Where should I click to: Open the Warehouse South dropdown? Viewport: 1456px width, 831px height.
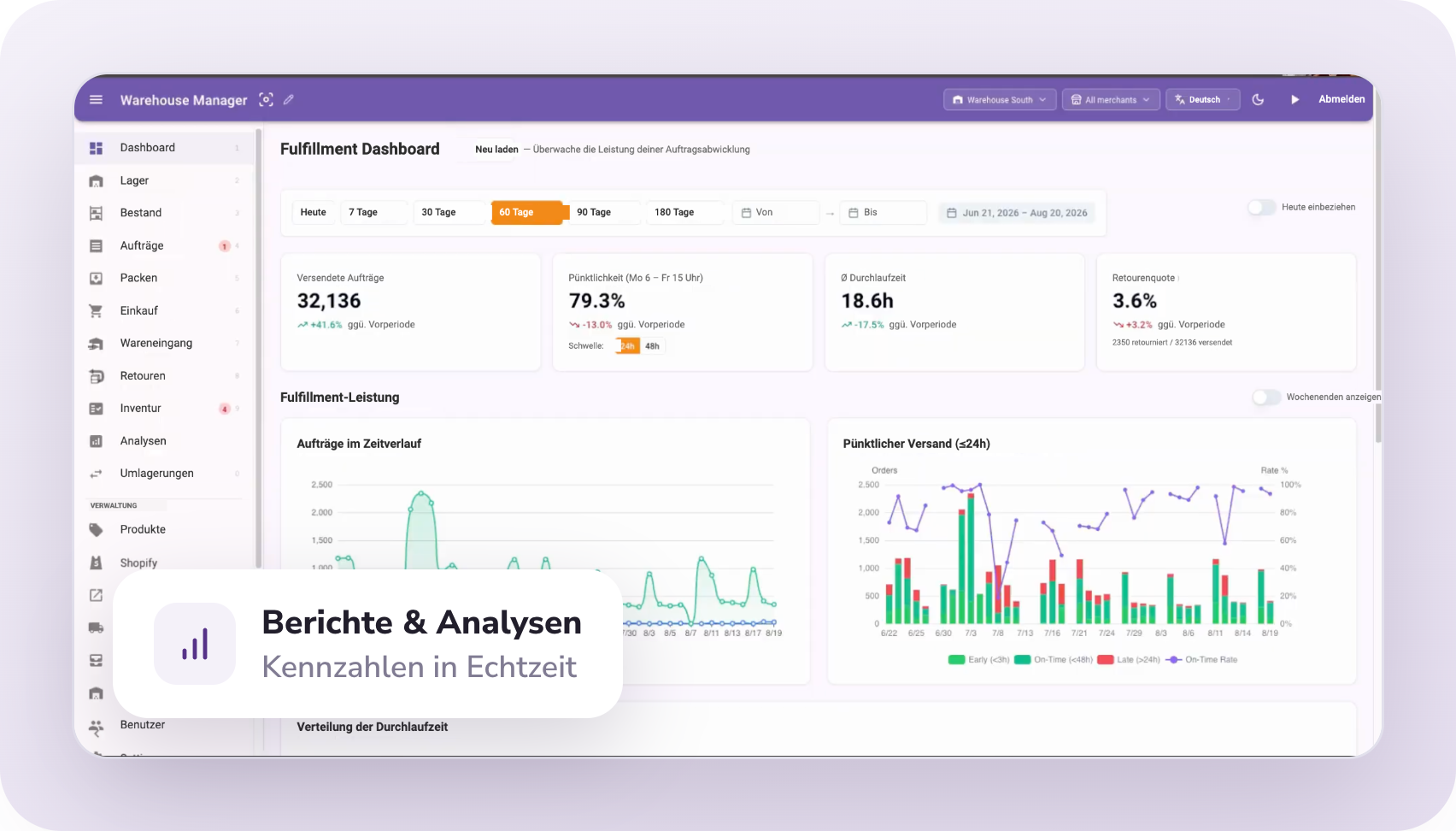click(1000, 100)
